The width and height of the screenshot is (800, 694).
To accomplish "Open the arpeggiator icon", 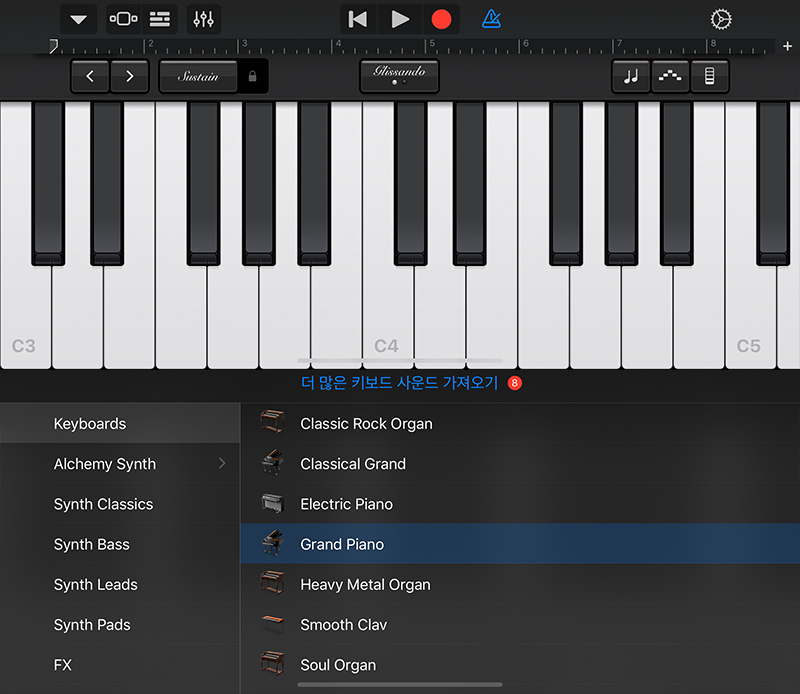I will pyautogui.click(x=670, y=76).
